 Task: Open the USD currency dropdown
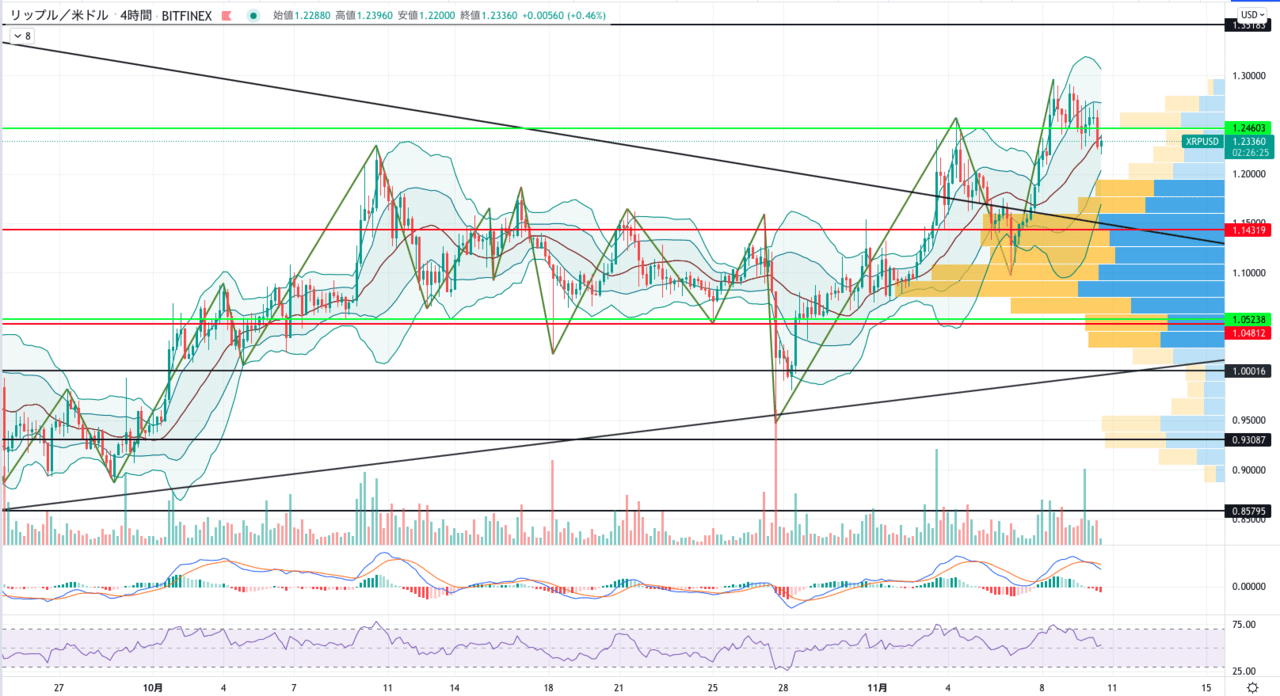click(x=1251, y=14)
